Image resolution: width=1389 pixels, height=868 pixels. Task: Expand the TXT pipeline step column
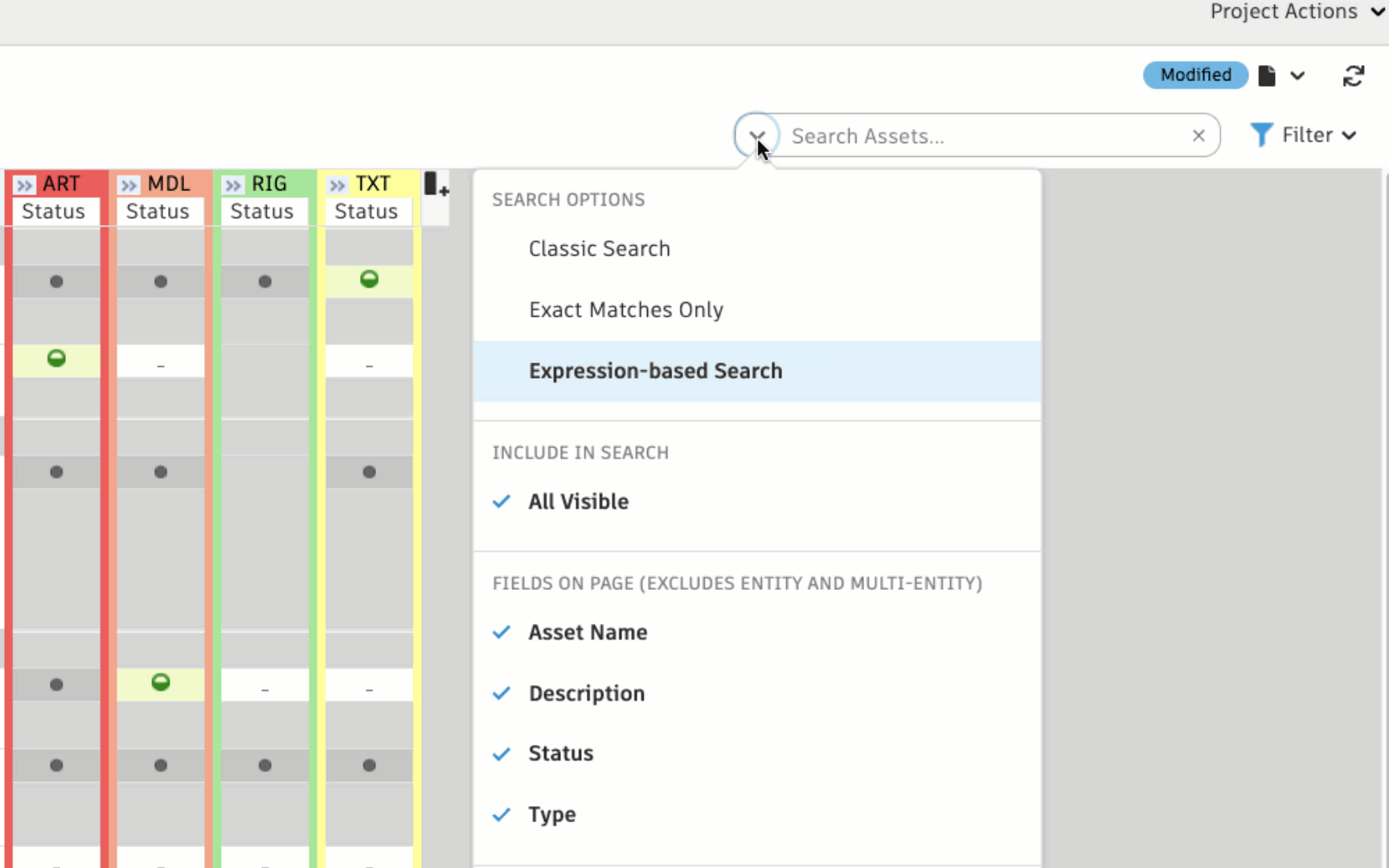[338, 185]
